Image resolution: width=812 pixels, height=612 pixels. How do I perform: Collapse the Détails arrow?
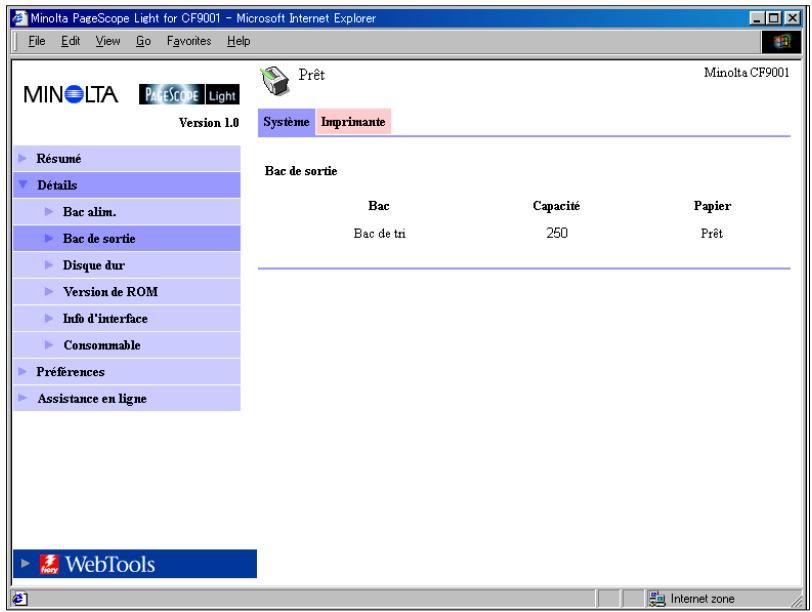coord(23,184)
